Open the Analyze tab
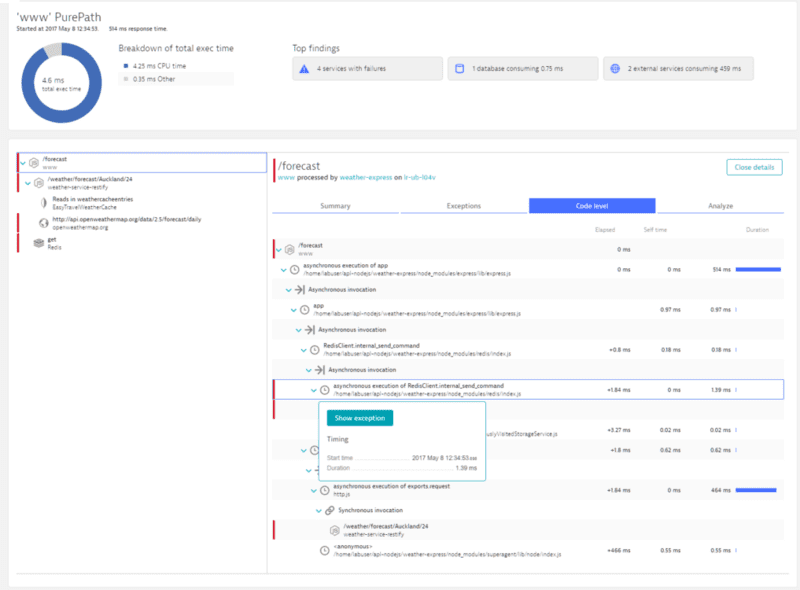Image resolution: width=800 pixels, height=590 pixels. pyautogui.click(x=720, y=206)
